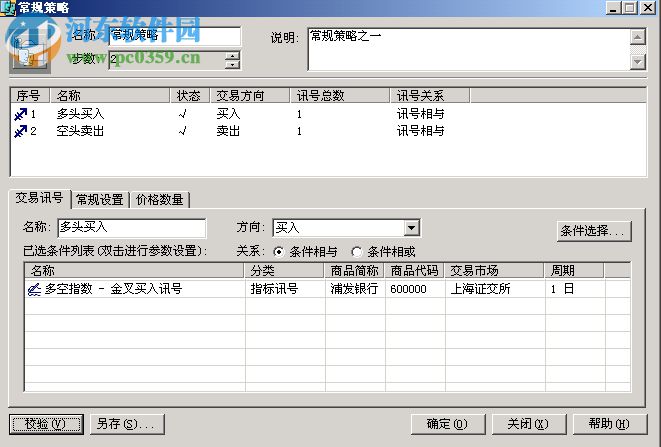
Task: Click 讯号相与 in the 多头买入 row
Action: [x=420, y=114]
